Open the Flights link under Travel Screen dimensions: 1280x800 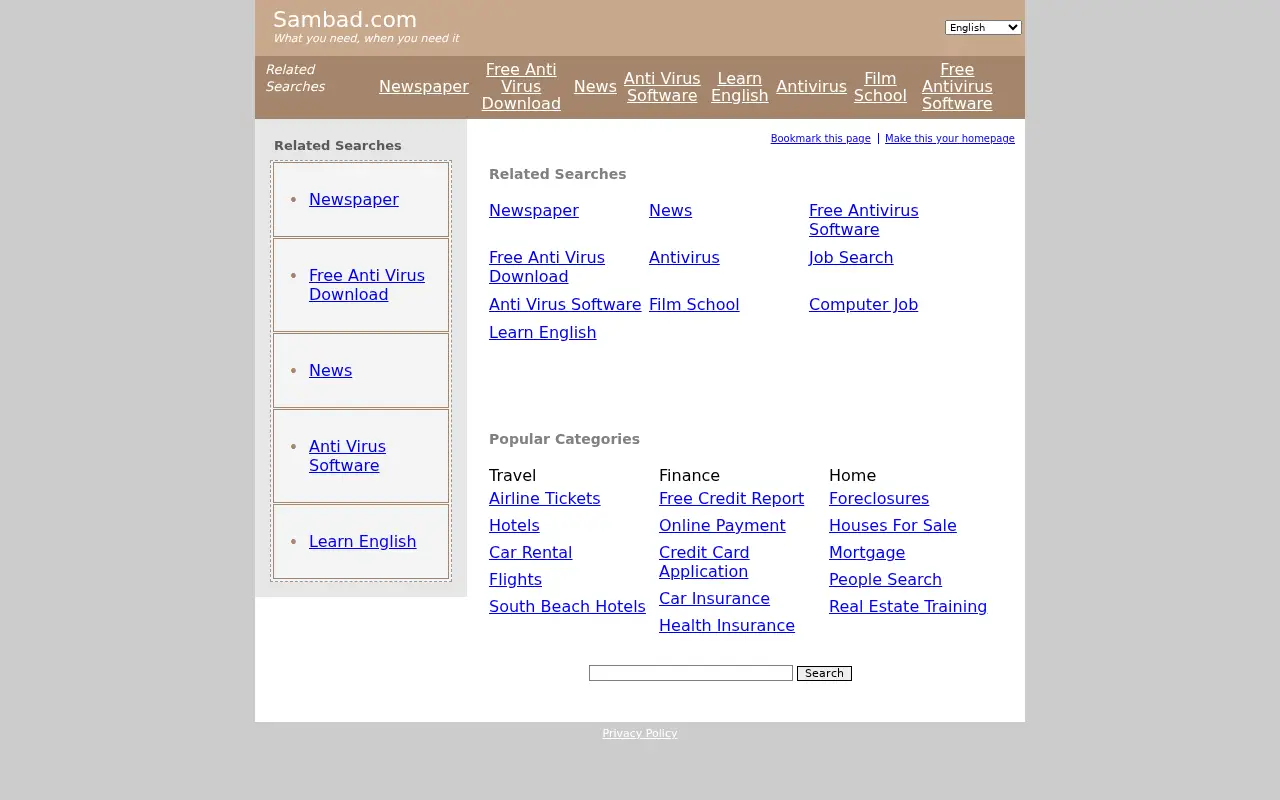coord(515,579)
